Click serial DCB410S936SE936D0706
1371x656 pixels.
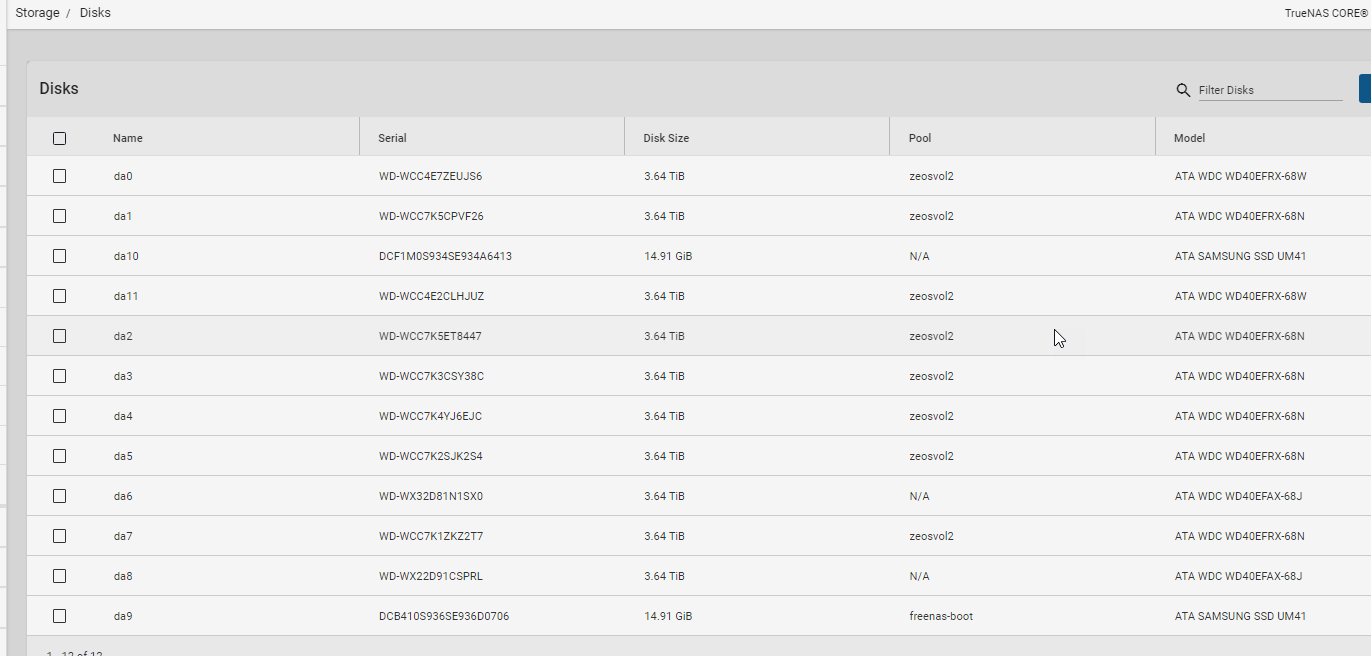[444, 616]
